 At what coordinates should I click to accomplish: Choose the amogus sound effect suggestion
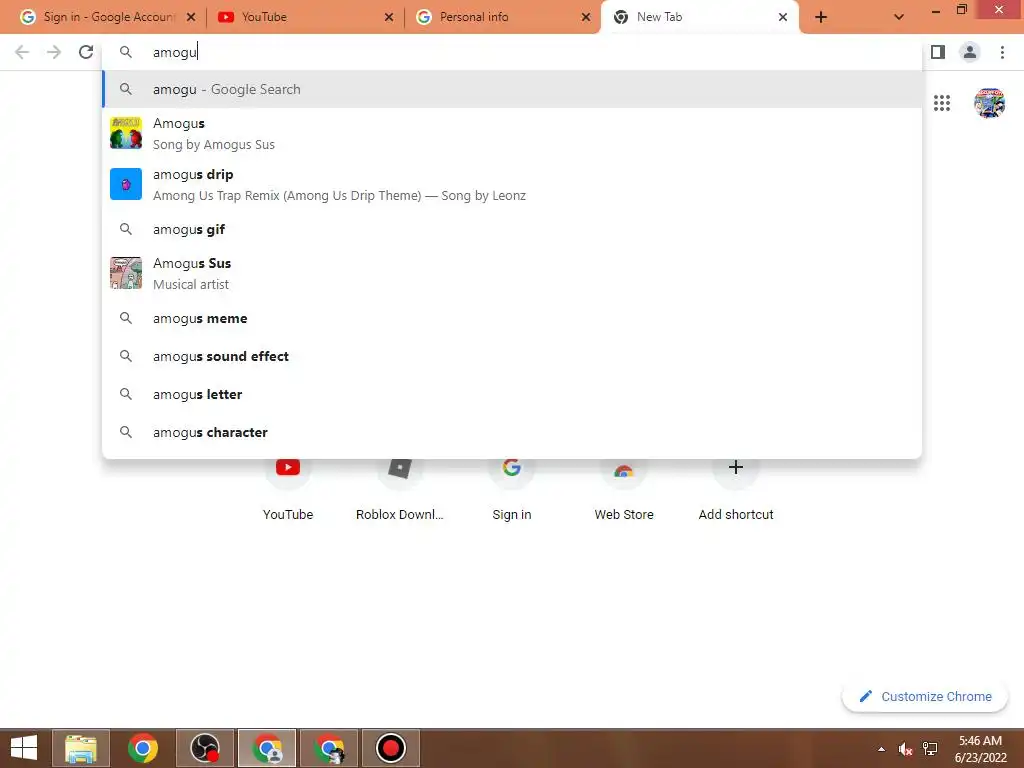[x=512, y=356]
